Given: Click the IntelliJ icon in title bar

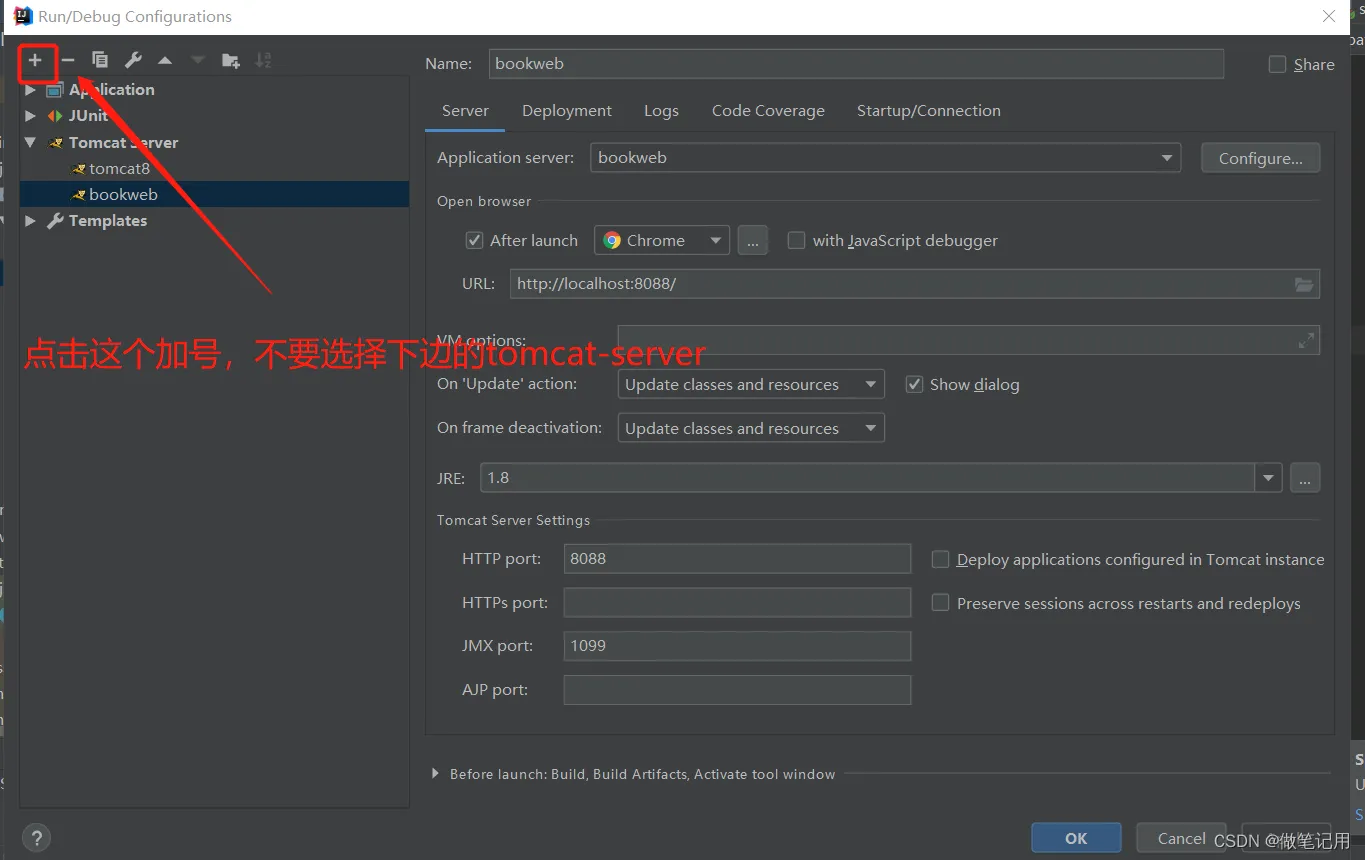Looking at the screenshot, I should [22, 16].
